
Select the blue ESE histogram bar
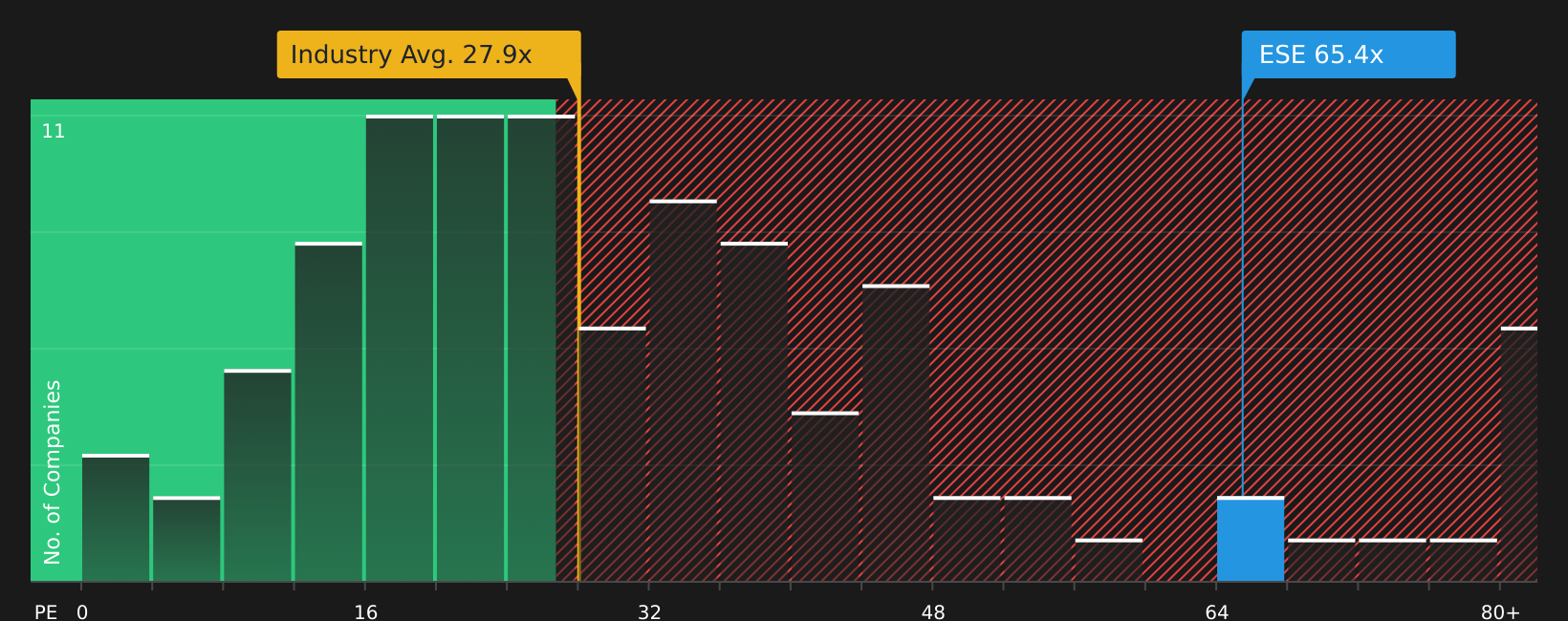(1251, 539)
